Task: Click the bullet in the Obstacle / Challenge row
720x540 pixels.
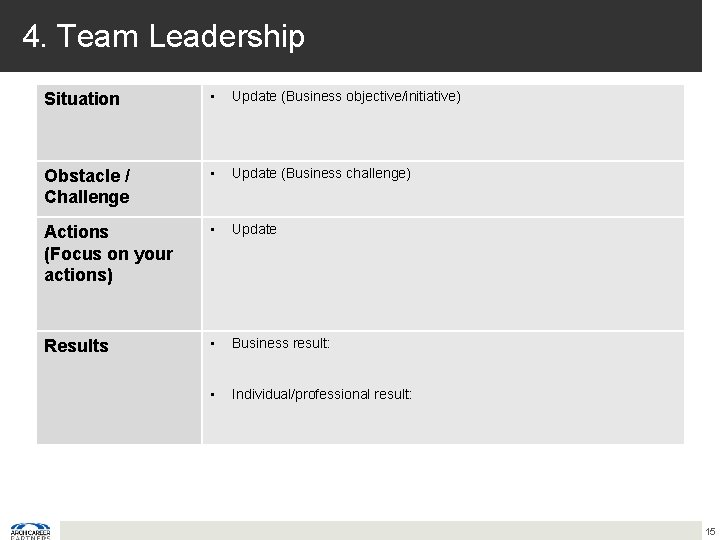Action: [x=213, y=174]
